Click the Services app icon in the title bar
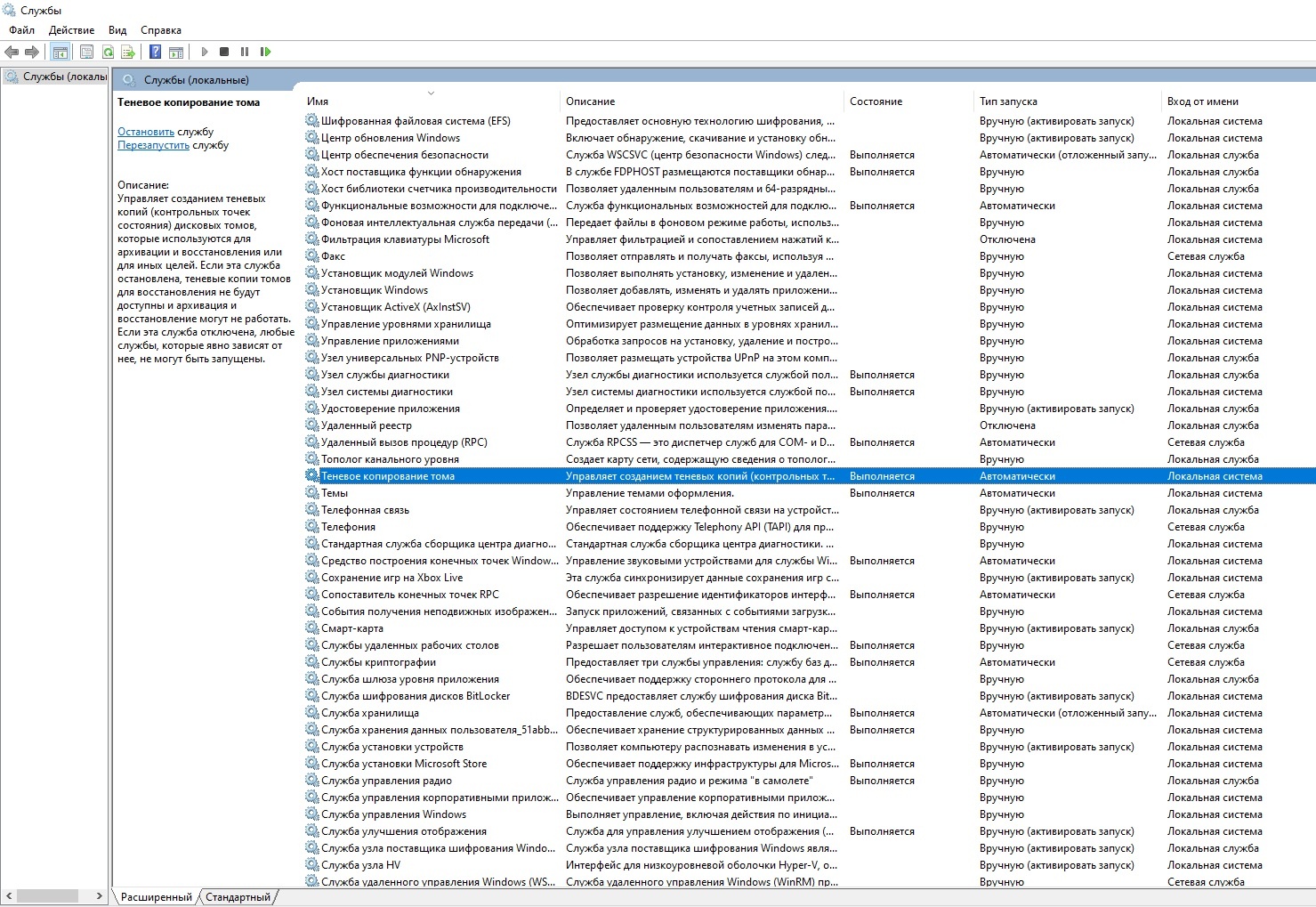This screenshot has height=907, width=1316. tap(10, 10)
